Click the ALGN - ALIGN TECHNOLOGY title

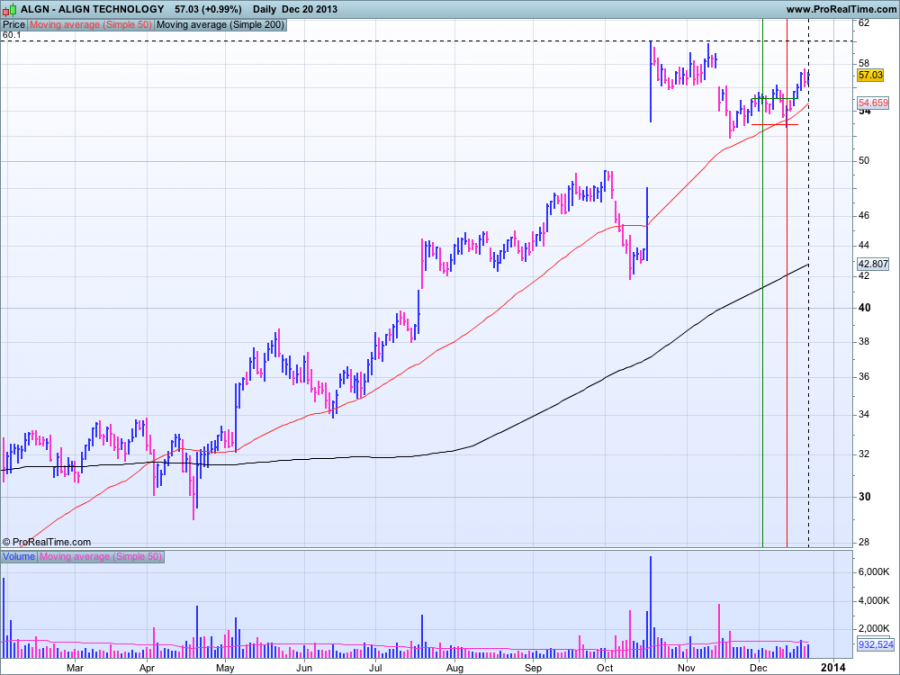click(92, 9)
